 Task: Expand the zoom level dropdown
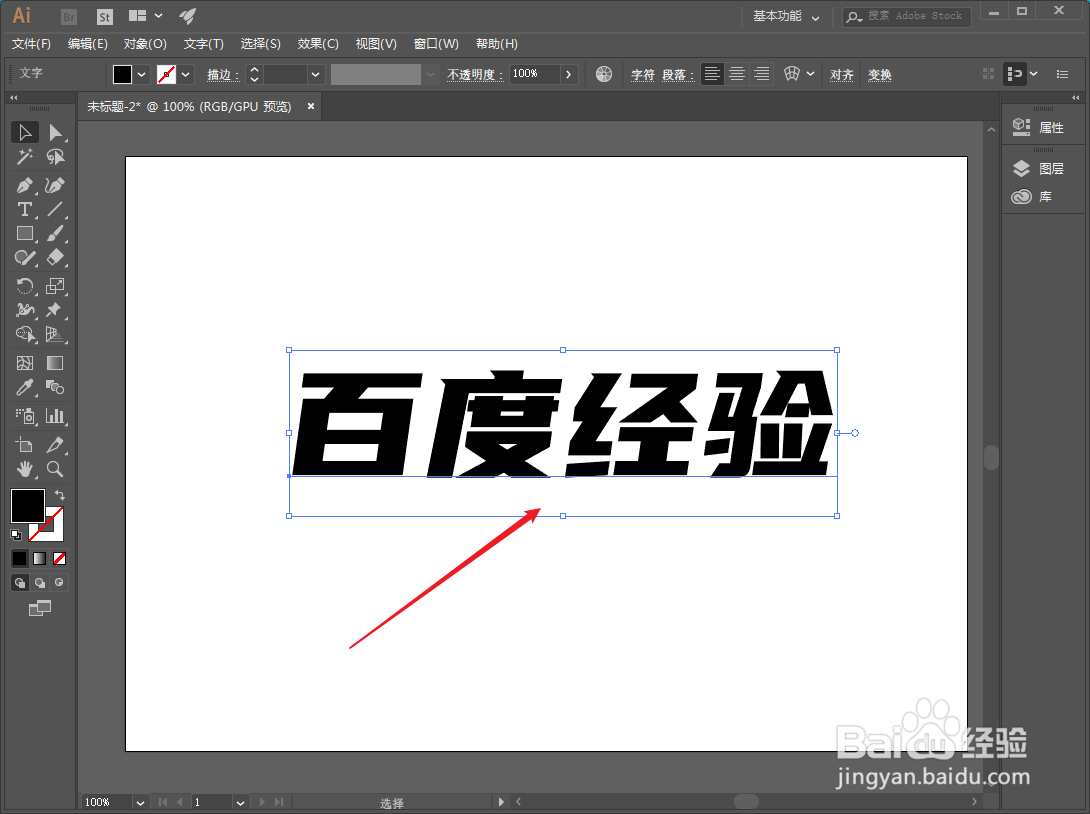point(140,802)
